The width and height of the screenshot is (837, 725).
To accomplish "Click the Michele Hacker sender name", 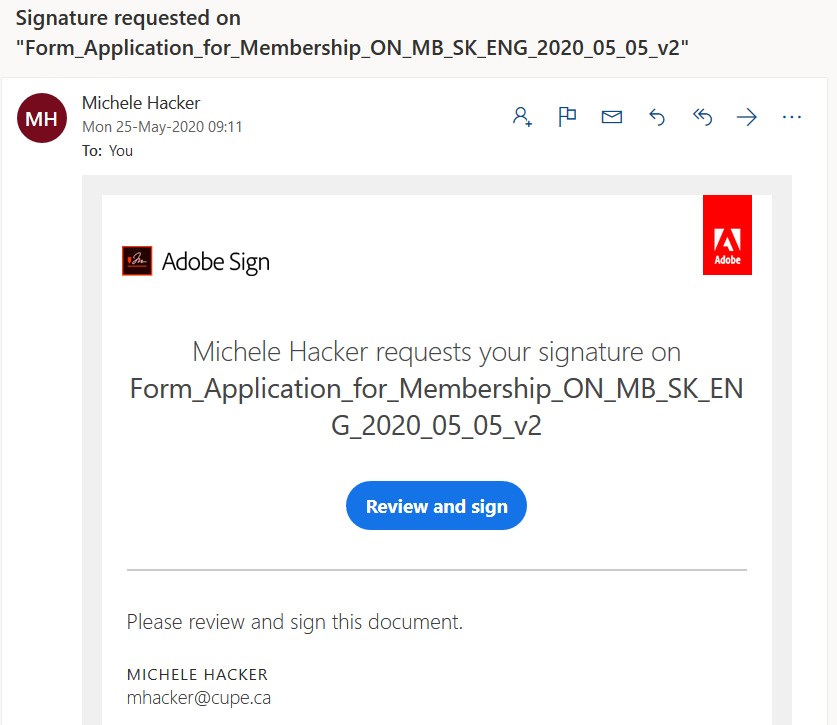I will tap(141, 103).
